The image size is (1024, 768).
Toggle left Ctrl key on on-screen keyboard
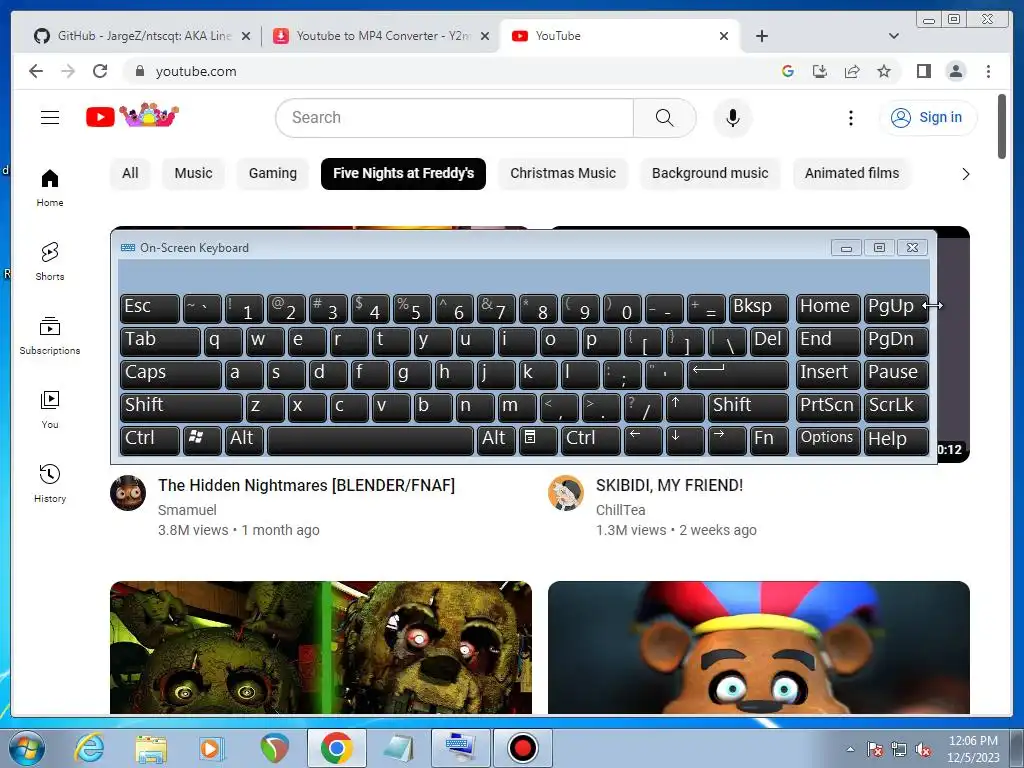(150, 440)
